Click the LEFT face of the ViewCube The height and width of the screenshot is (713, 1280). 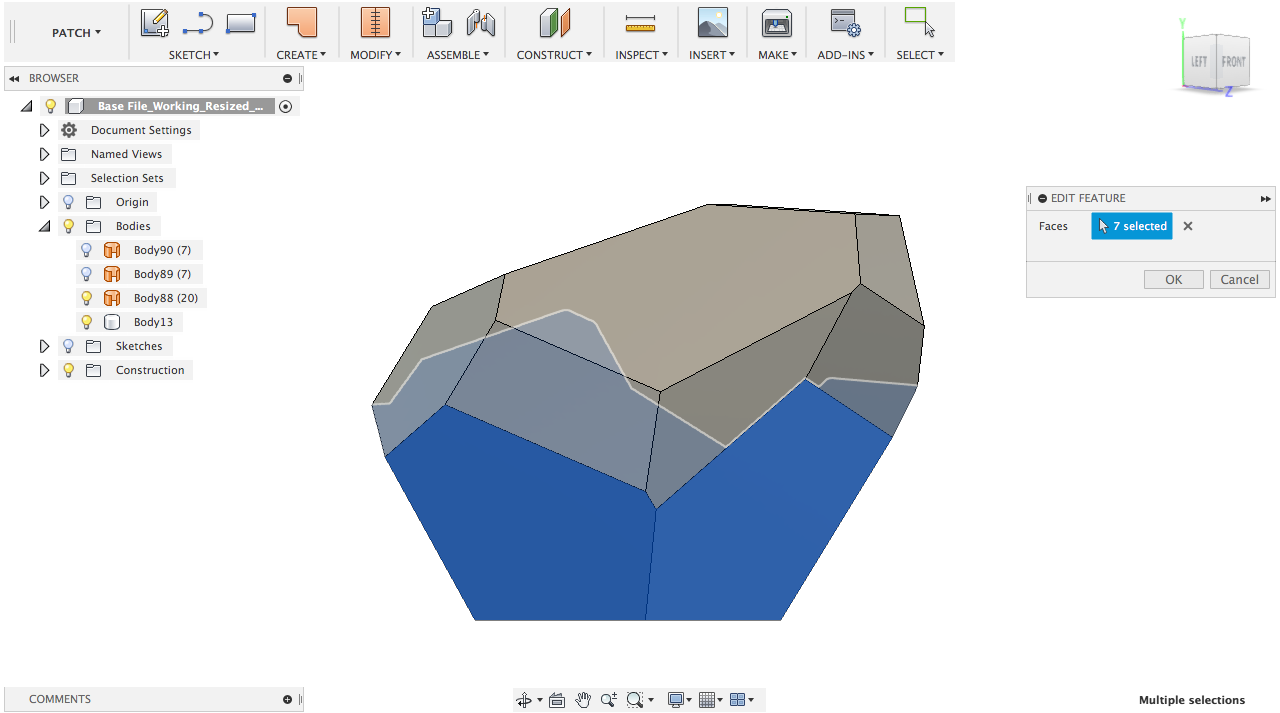[1199, 62]
